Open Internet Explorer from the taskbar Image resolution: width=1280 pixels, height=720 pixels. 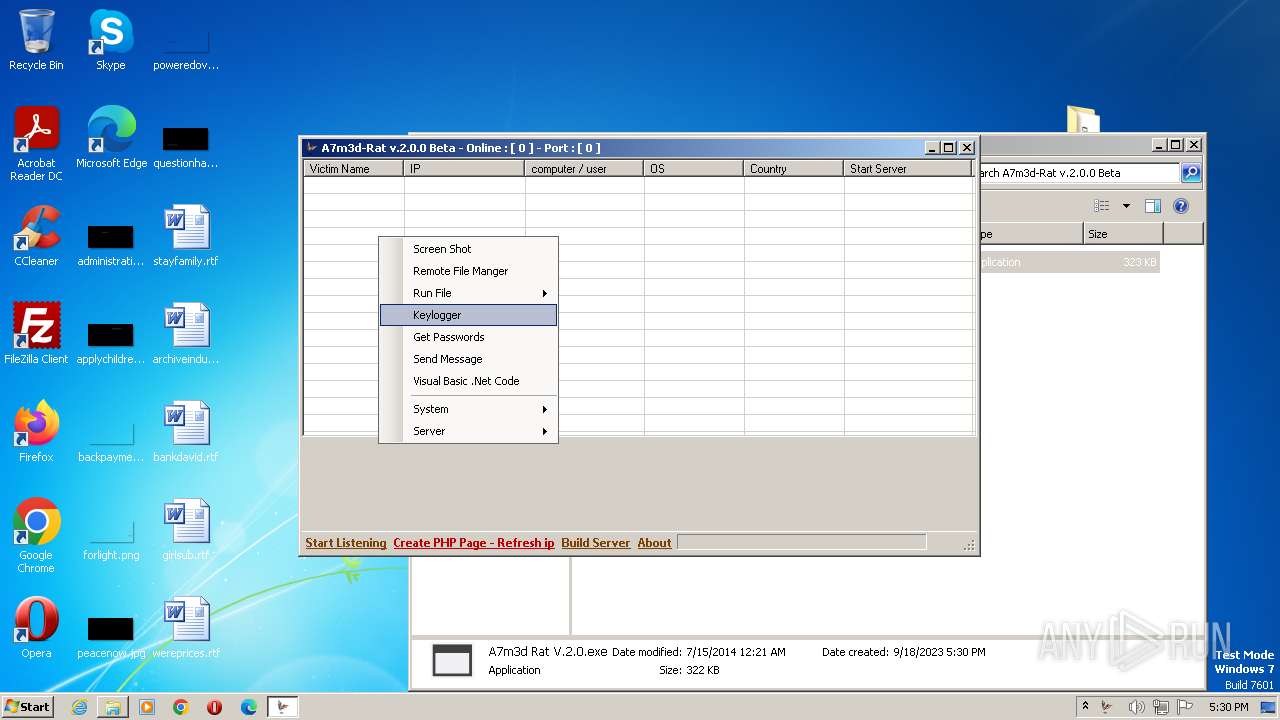(x=79, y=707)
